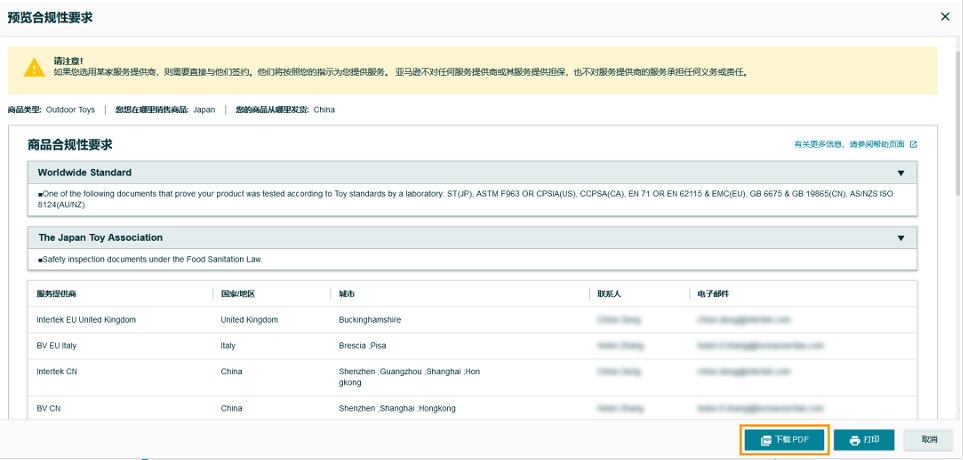Select the BV EU Italy provider row
The image size is (963, 460).
pyautogui.click(x=57, y=346)
